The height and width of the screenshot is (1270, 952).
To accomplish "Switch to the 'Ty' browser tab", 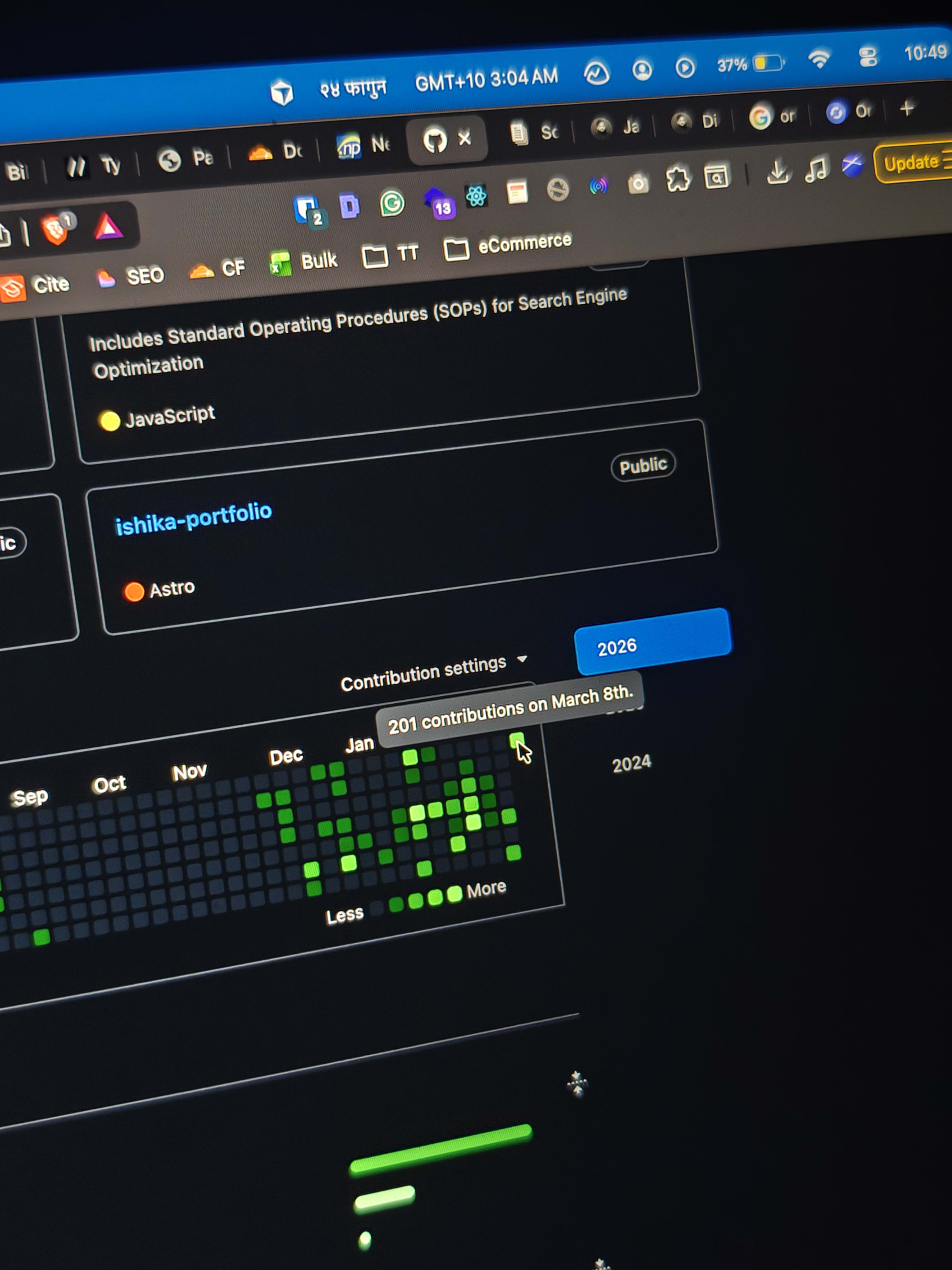I will (x=94, y=167).
